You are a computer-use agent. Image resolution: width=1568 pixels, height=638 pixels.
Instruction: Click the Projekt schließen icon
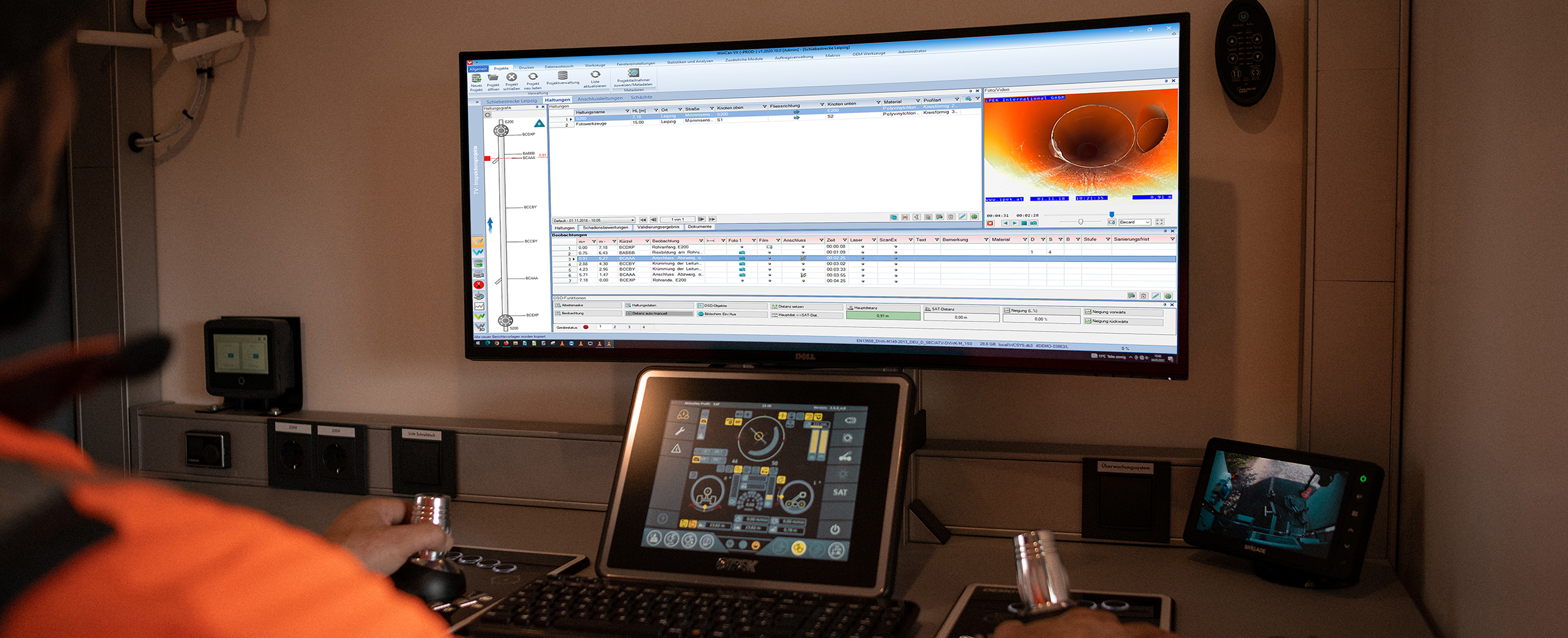tap(512, 77)
